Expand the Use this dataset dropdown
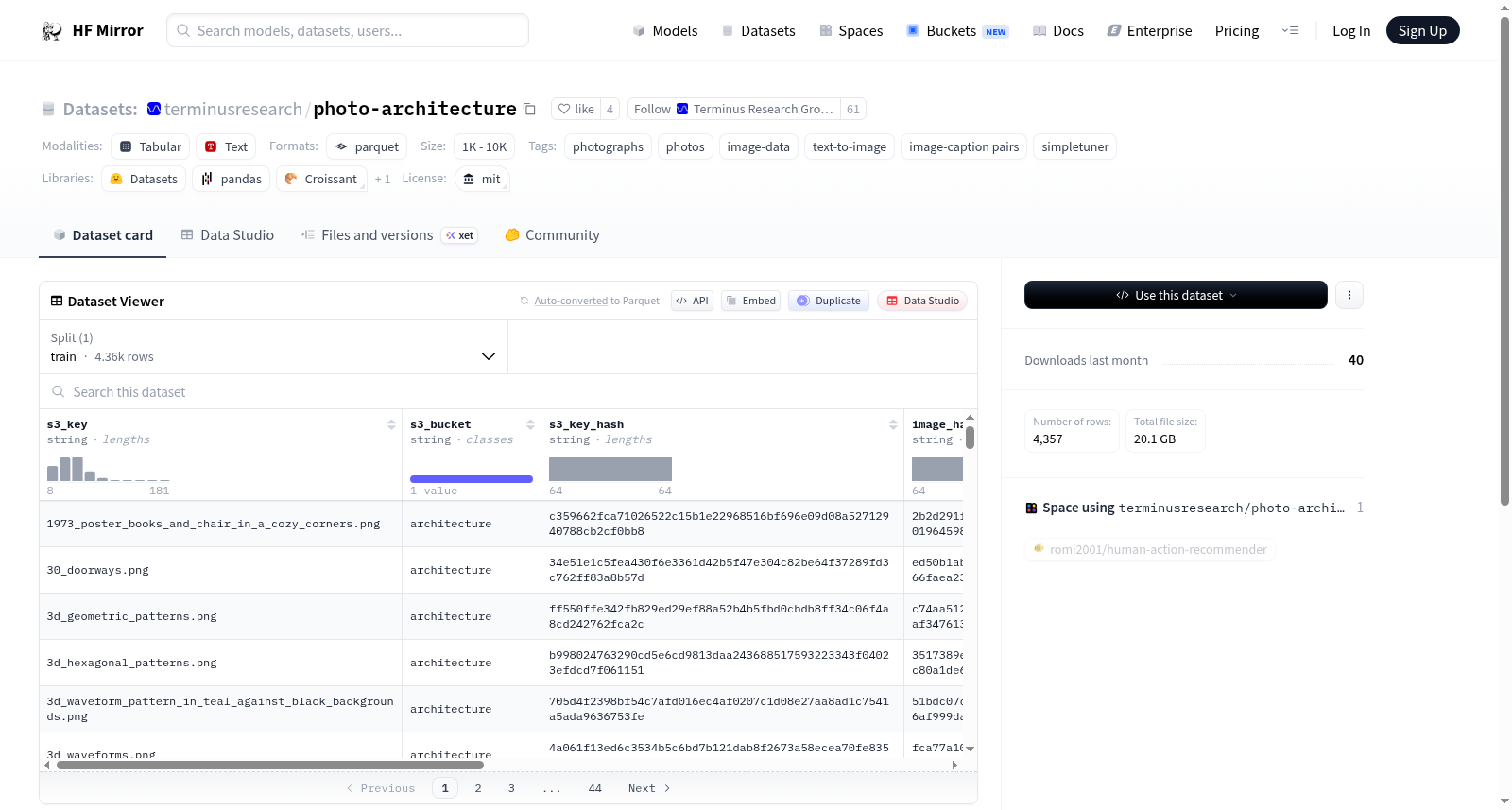Viewport: 1512px width, 810px height. pos(1176,295)
